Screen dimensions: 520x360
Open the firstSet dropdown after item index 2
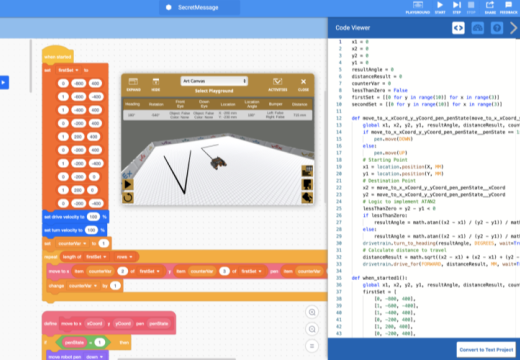[x=149, y=271]
